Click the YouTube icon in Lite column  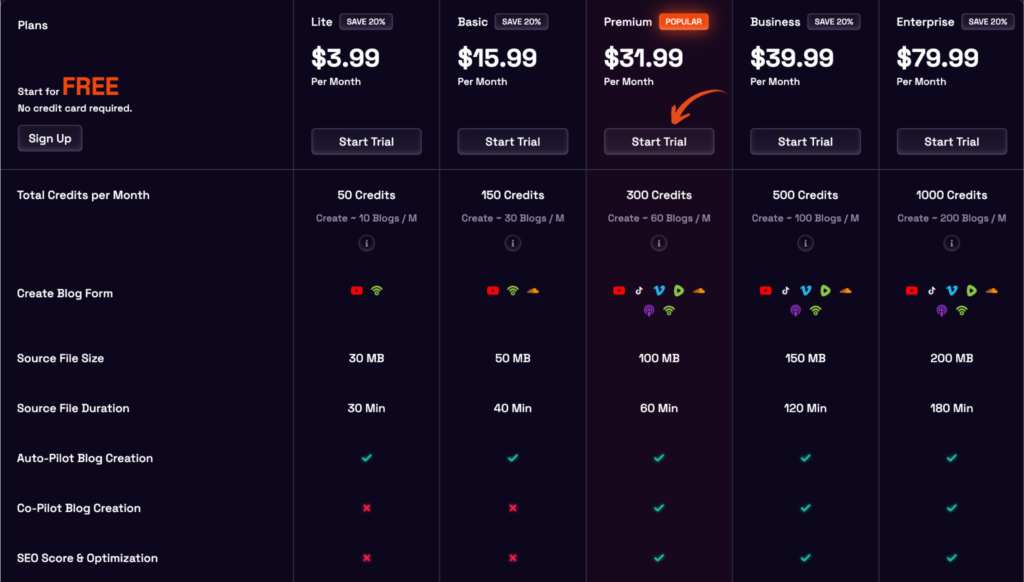pos(356,291)
